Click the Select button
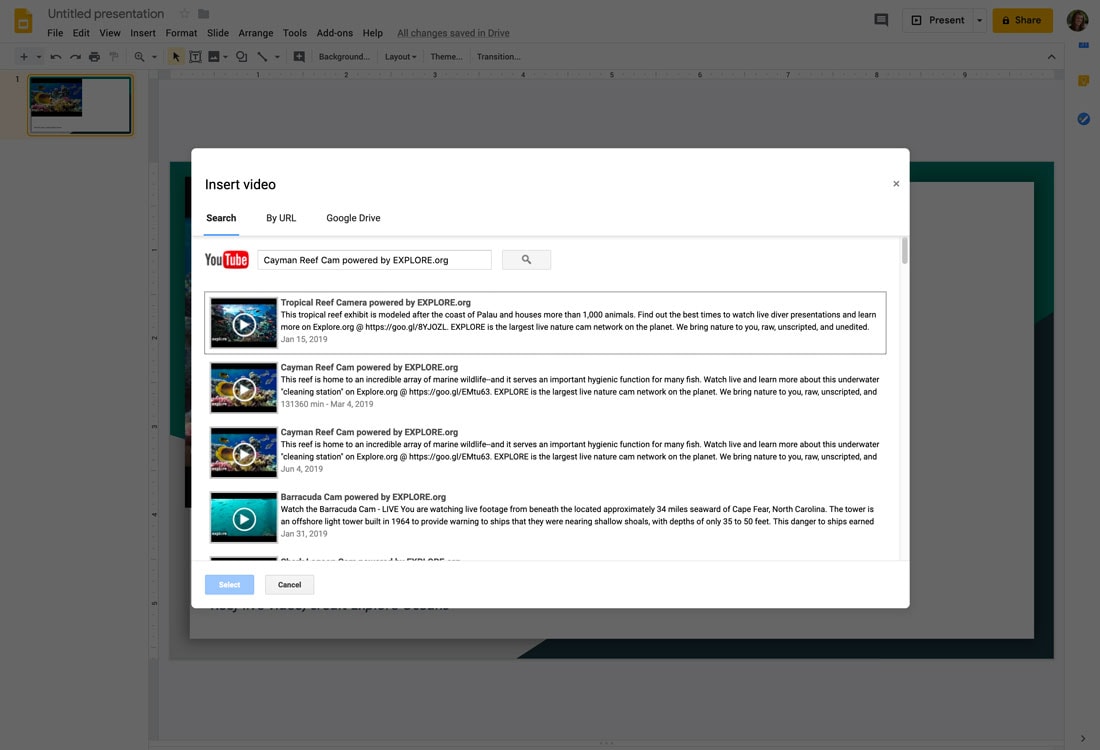Screen dimensions: 1100x750 [x=229, y=584]
